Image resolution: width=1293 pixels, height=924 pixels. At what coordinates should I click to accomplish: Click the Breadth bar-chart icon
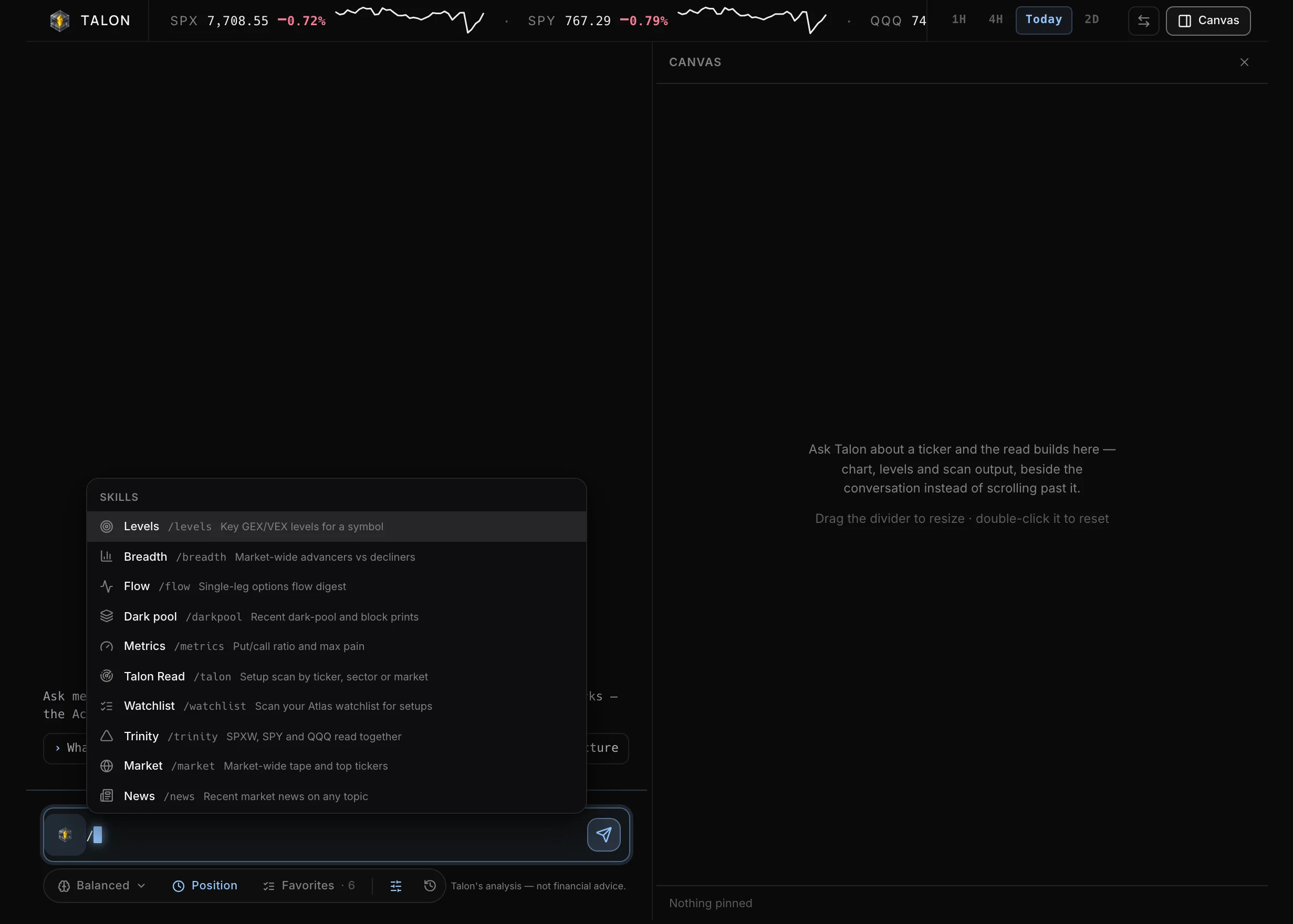coord(107,556)
